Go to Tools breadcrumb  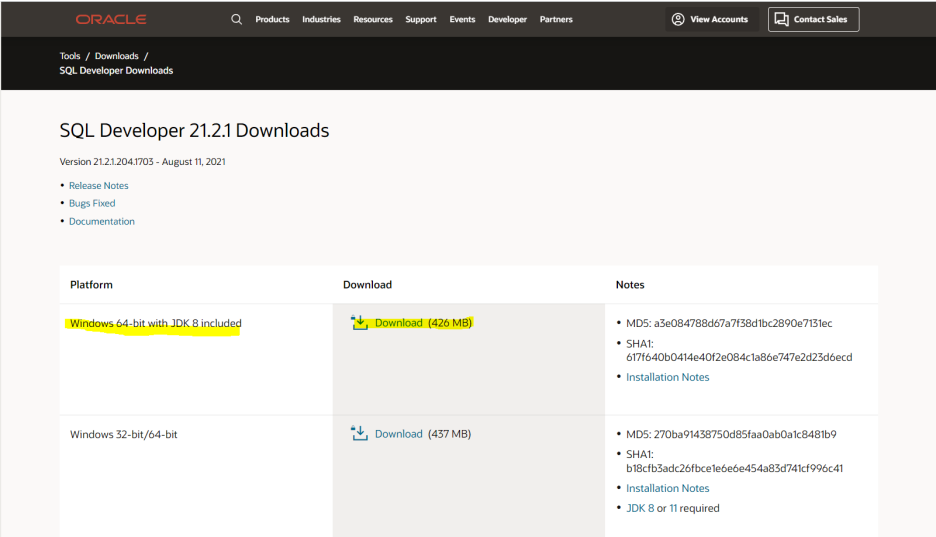70,56
